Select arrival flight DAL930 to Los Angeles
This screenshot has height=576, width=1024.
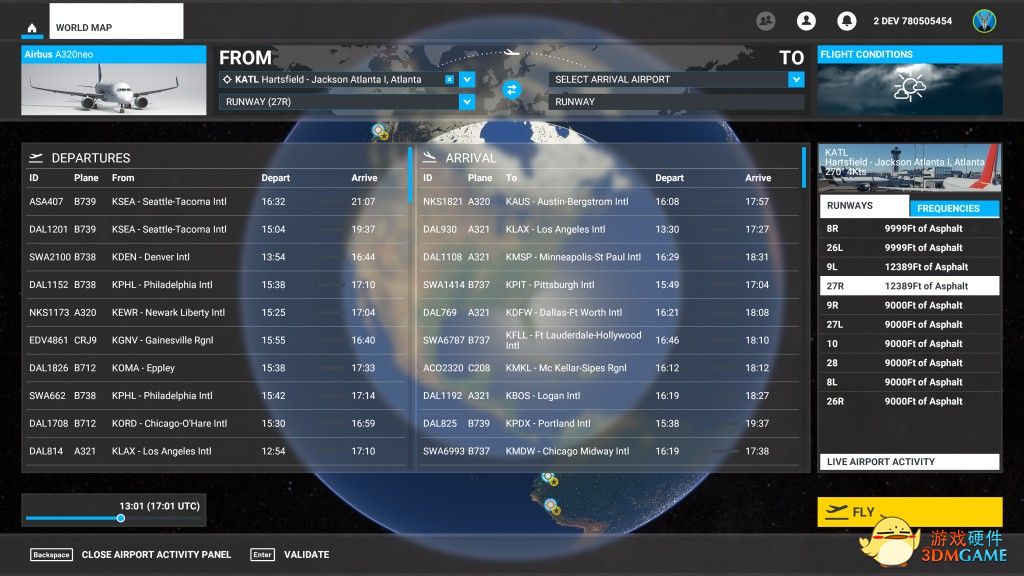pyautogui.click(x=609, y=229)
